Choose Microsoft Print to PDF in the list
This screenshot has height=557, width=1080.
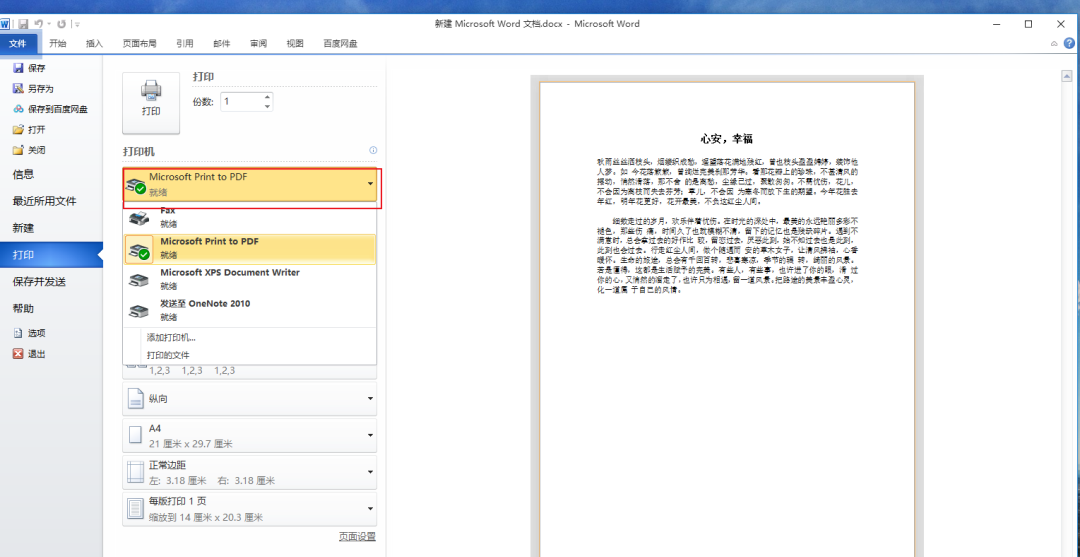click(x=249, y=249)
